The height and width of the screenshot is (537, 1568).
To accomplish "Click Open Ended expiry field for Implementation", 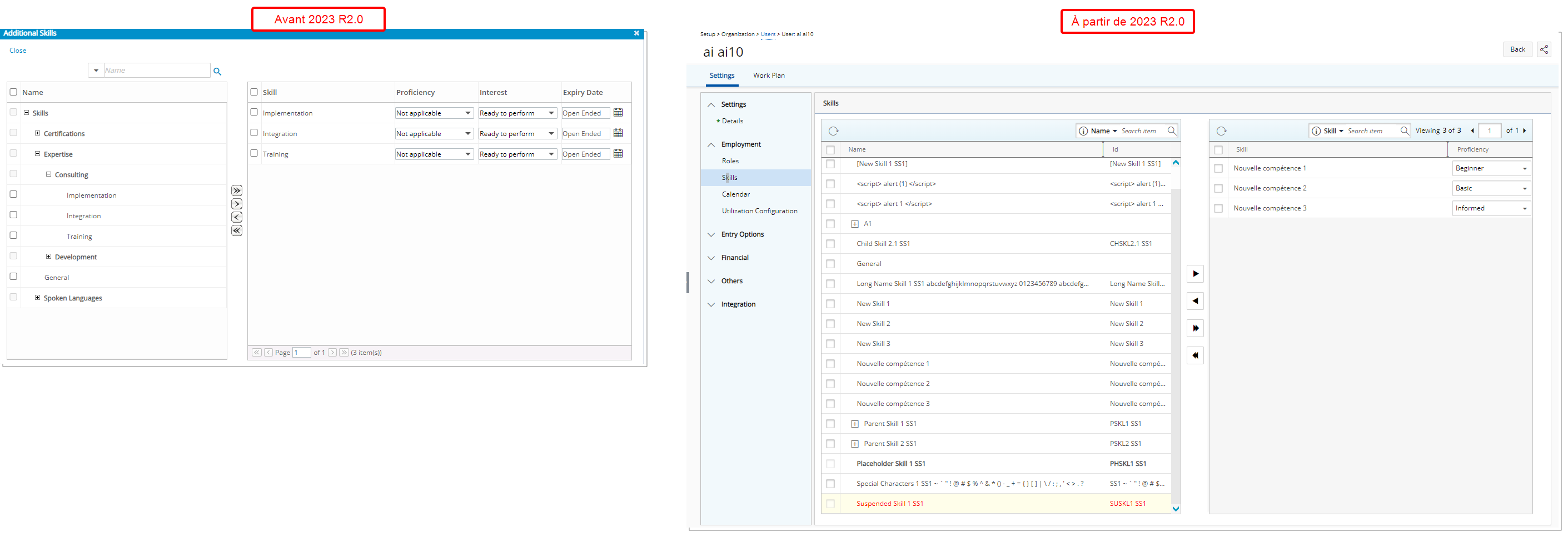I will [585, 113].
